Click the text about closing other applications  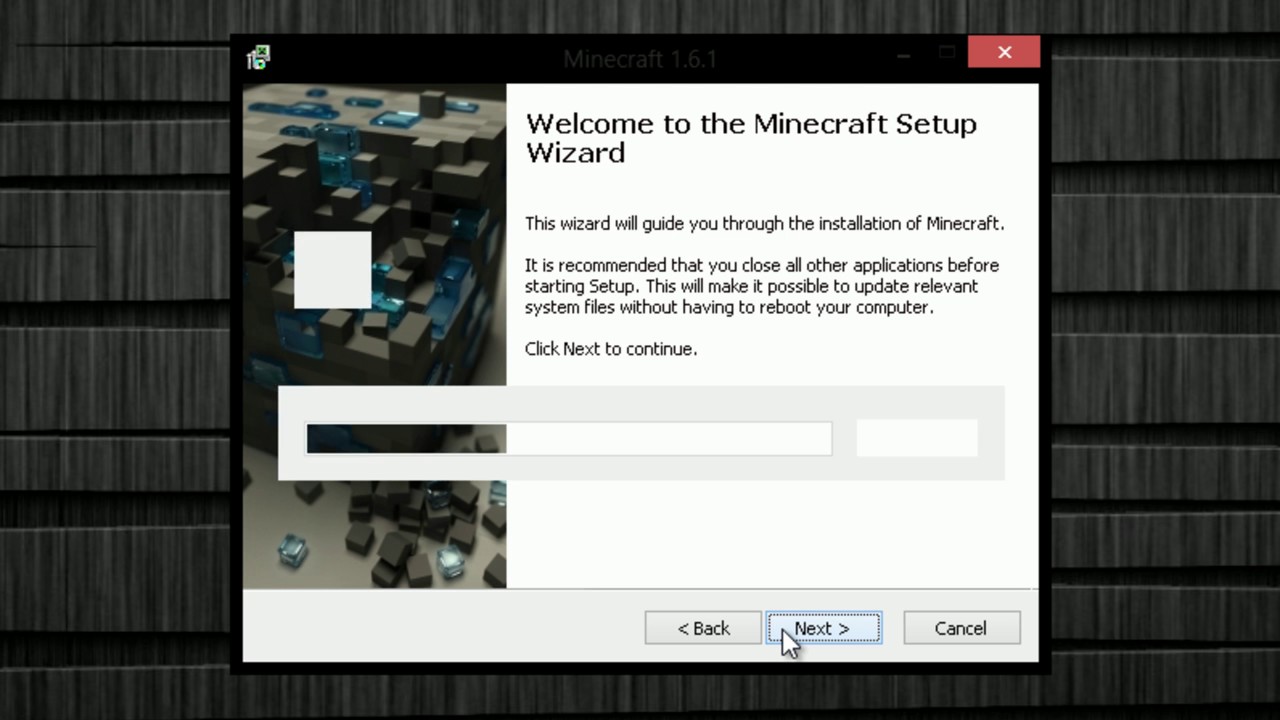pos(762,286)
